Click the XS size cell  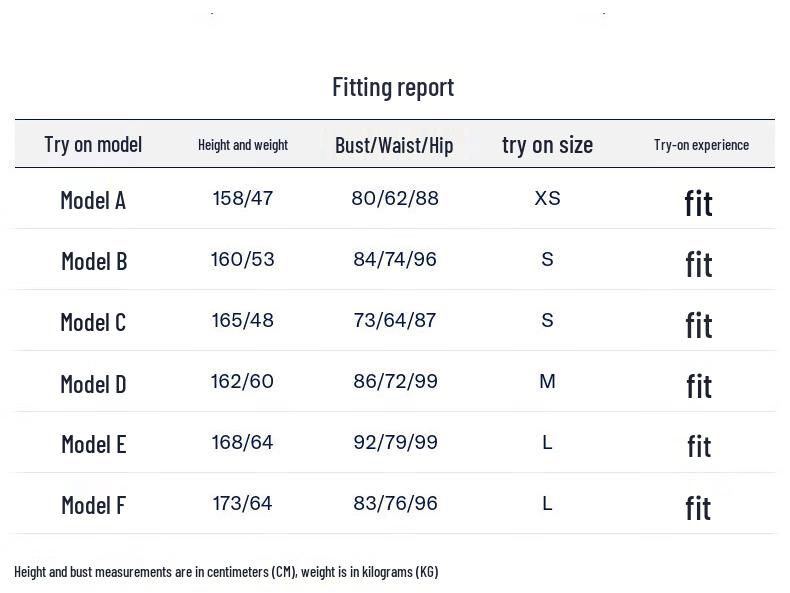(x=547, y=198)
